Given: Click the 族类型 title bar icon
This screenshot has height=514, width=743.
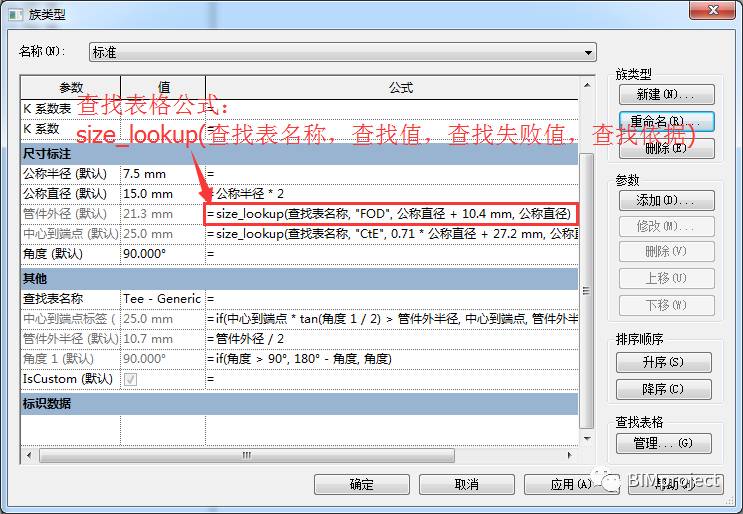Looking at the screenshot, I should point(16,15).
